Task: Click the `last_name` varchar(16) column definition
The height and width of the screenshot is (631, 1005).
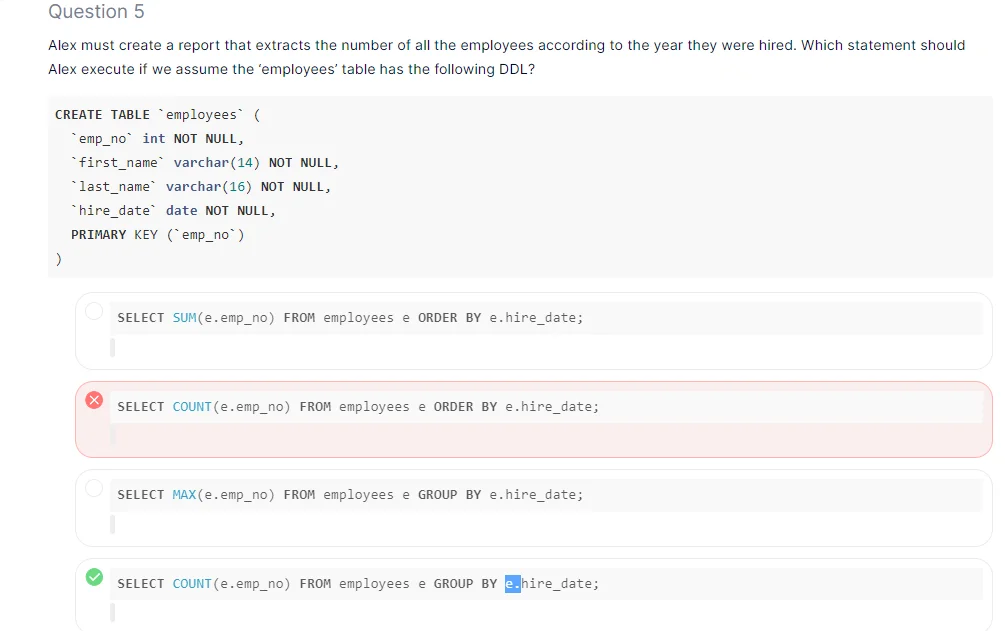Action: [x=201, y=187]
